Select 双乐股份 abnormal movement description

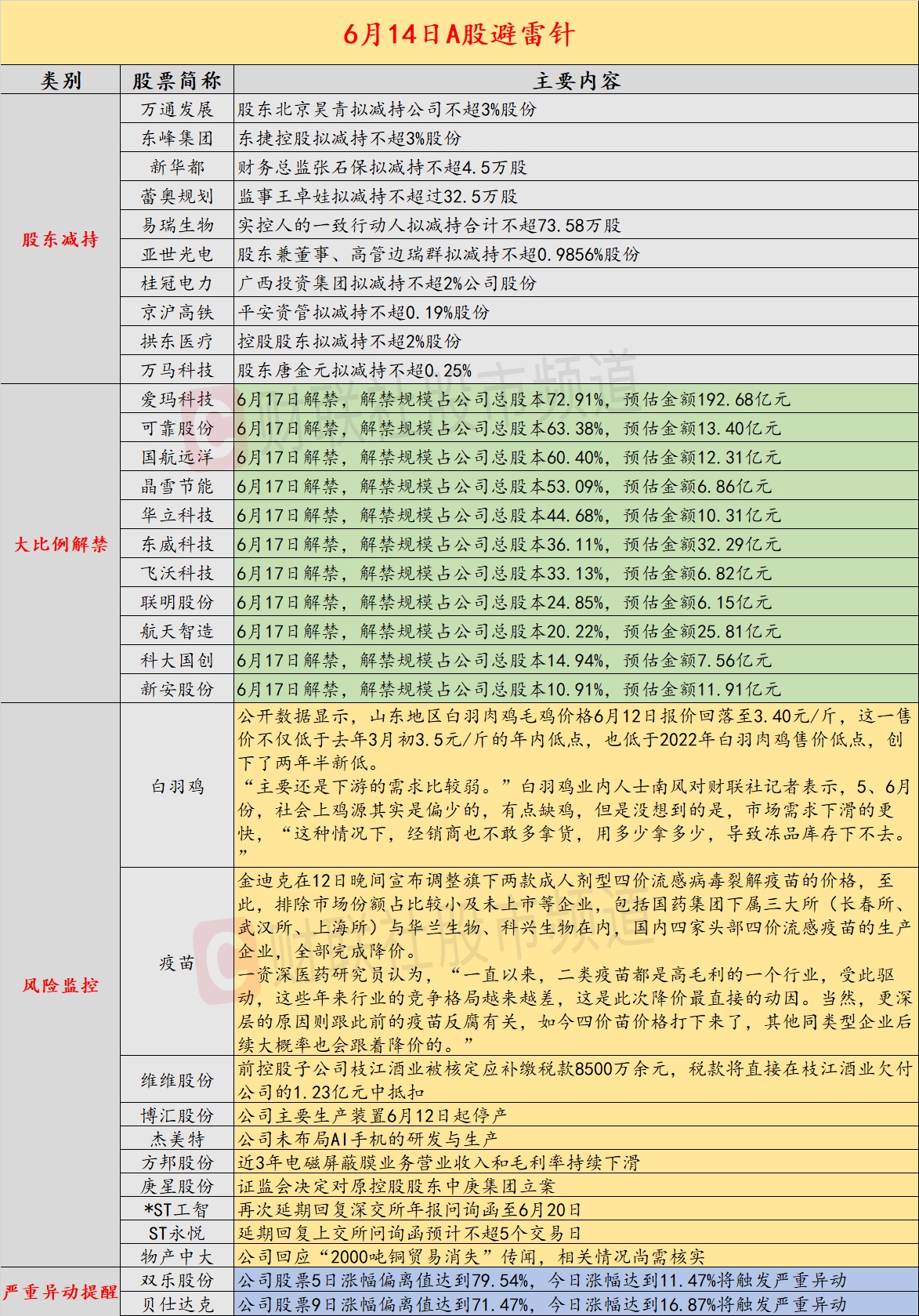(542, 1280)
